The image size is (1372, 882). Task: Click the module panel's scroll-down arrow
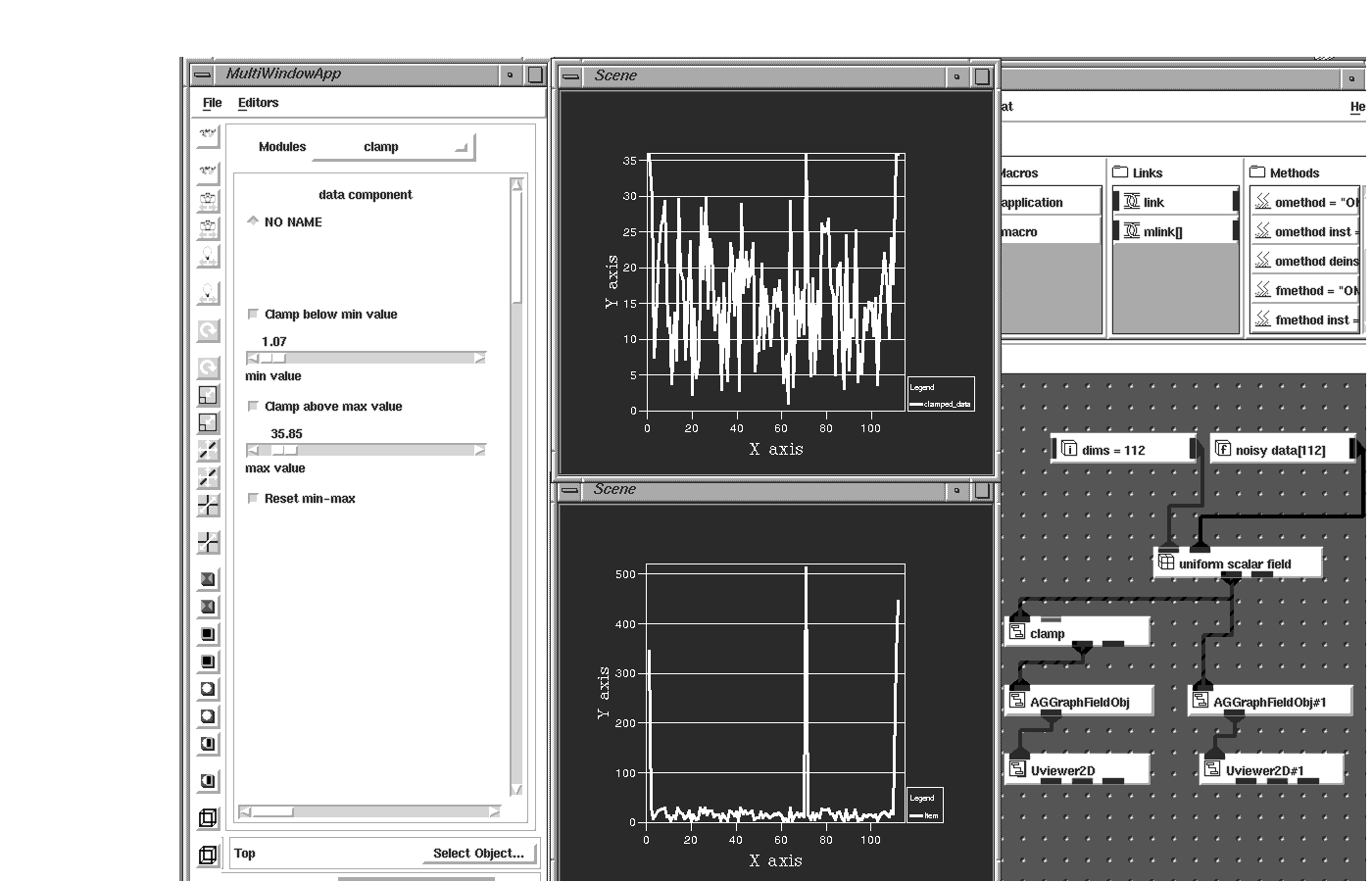click(517, 790)
